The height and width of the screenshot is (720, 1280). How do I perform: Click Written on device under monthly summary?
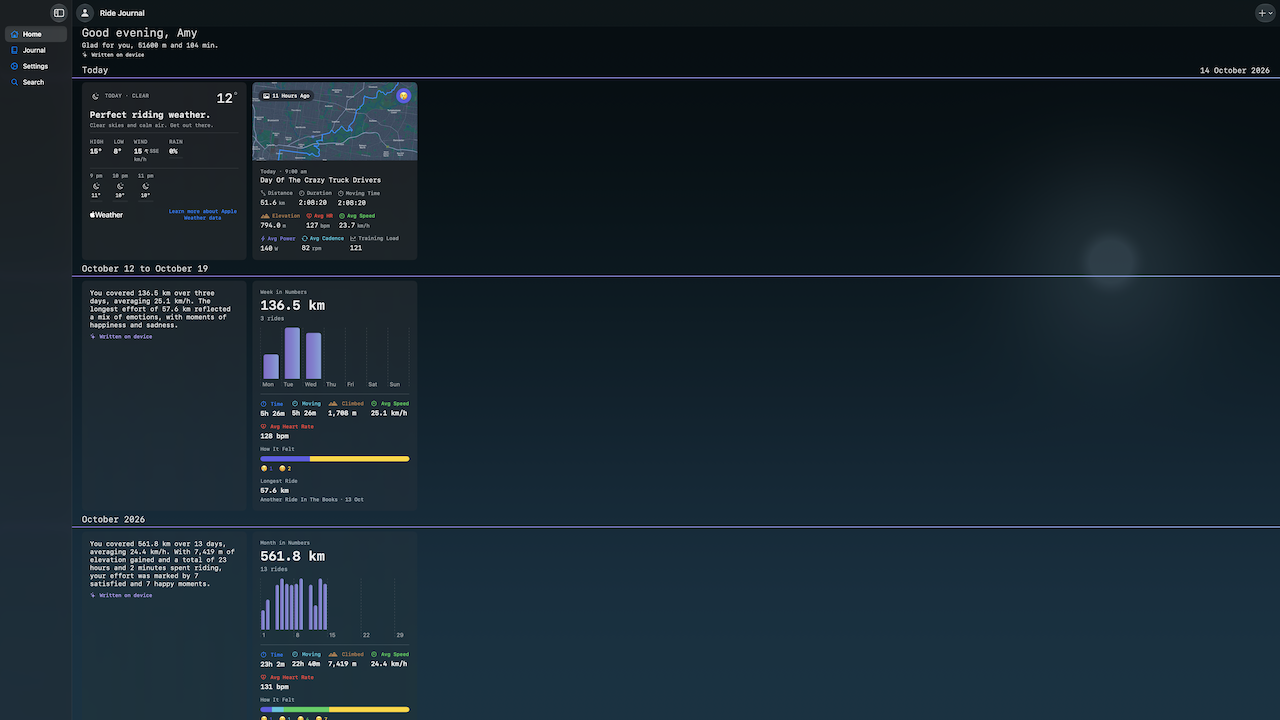tap(121, 595)
